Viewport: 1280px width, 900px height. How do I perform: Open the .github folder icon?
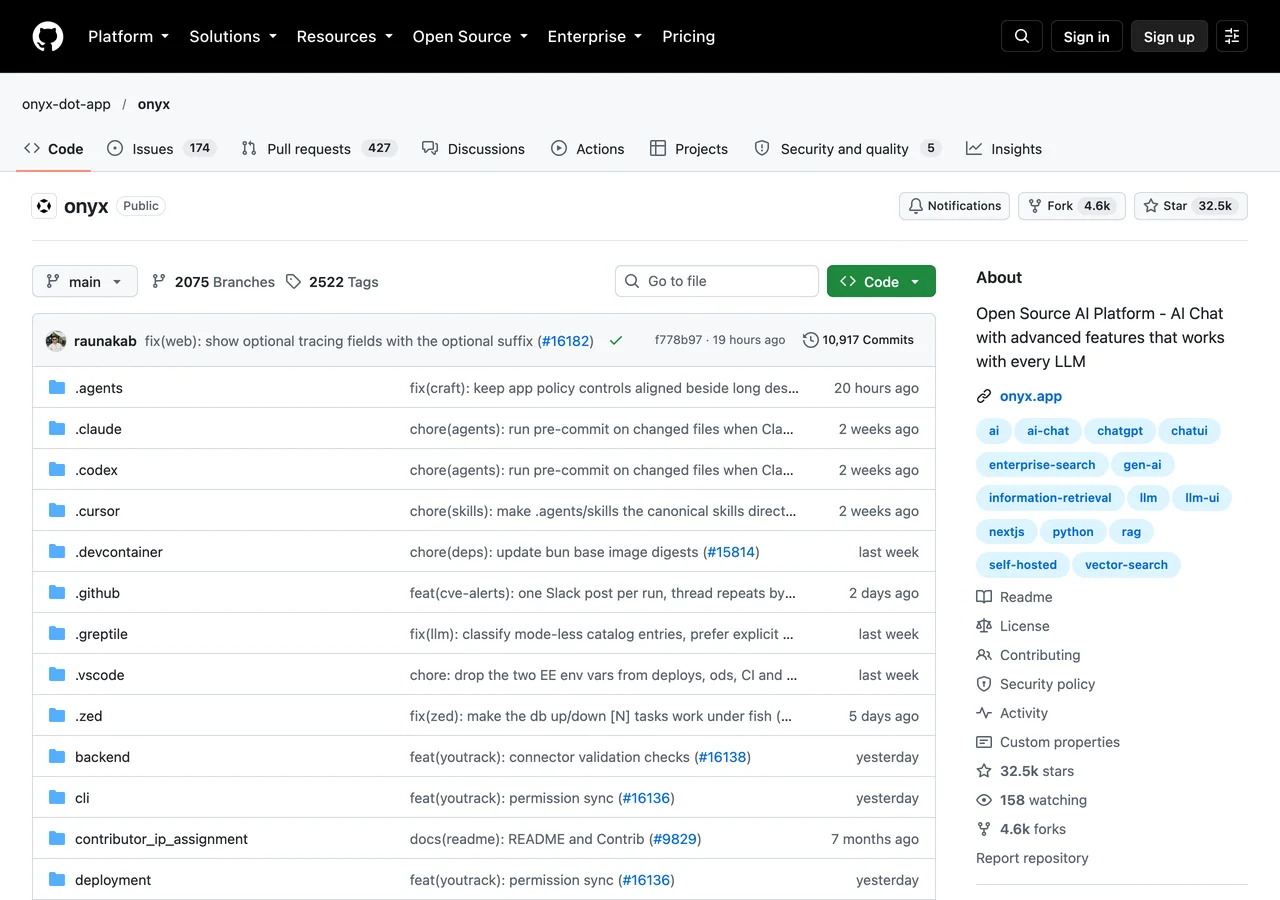pos(57,593)
